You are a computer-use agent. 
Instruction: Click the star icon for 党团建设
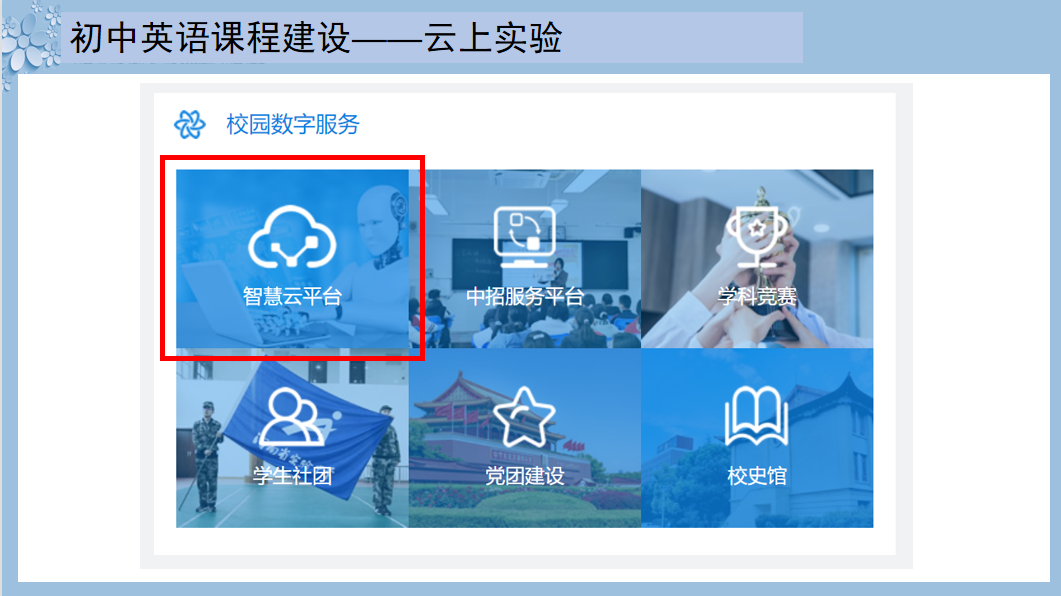click(x=524, y=417)
